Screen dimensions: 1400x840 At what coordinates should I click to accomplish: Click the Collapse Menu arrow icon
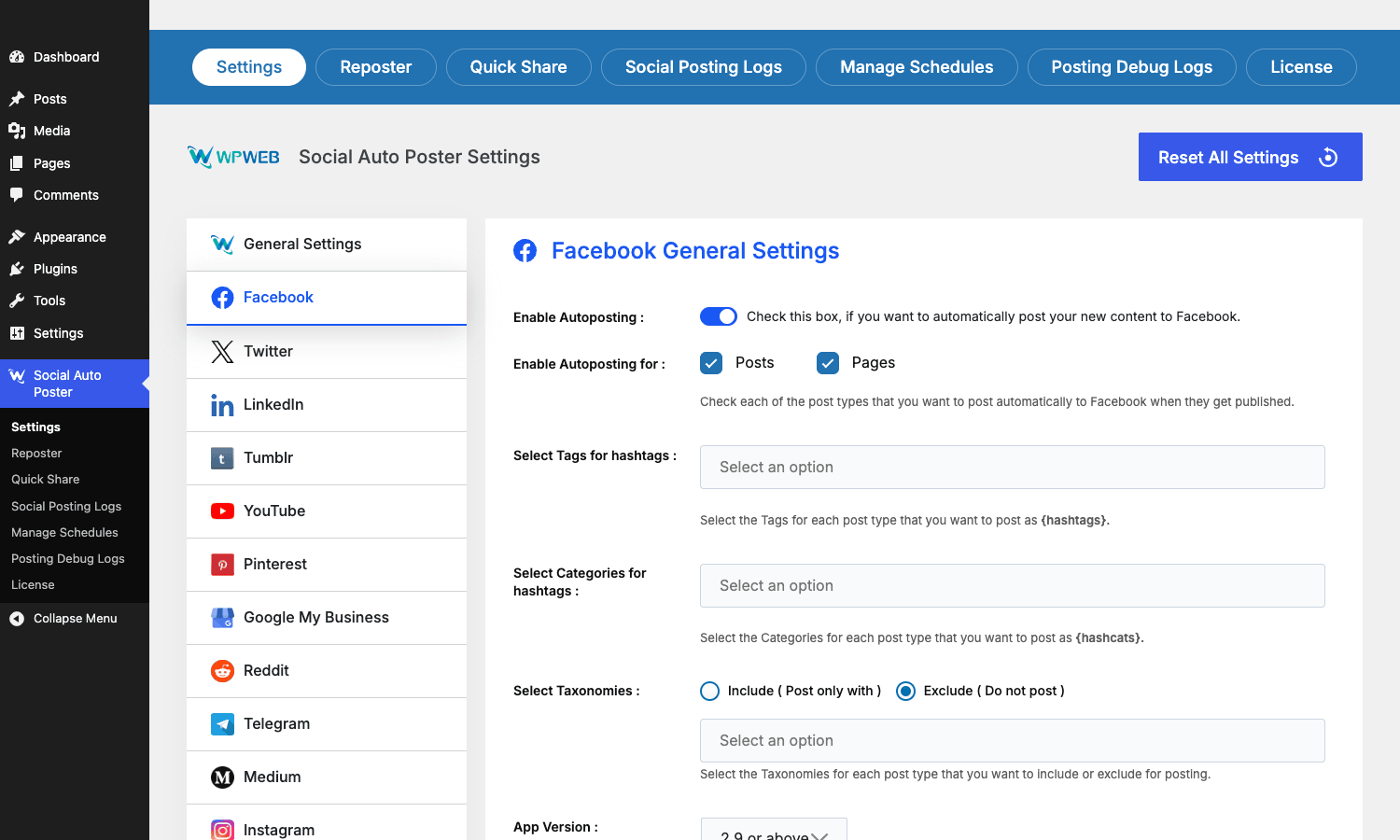pyautogui.click(x=17, y=619)
